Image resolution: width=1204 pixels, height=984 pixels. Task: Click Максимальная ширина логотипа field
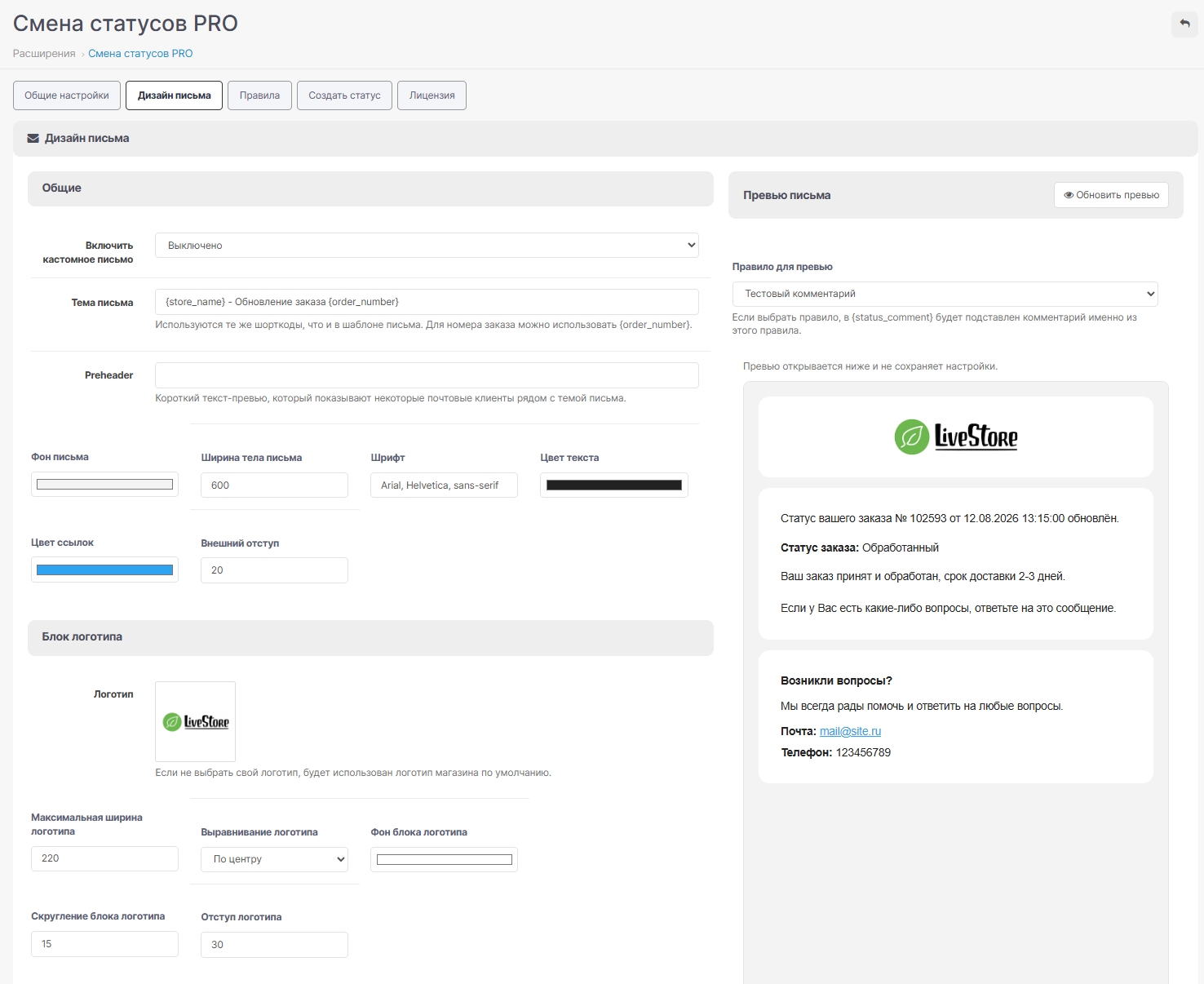[x=104, y=858]
